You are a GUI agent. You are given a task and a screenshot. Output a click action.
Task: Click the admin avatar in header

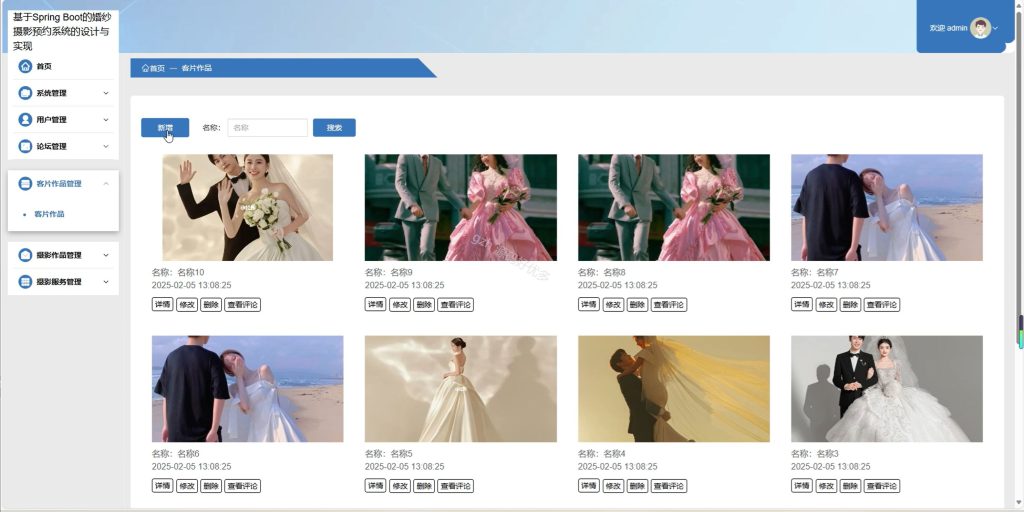tap(980, 28)
